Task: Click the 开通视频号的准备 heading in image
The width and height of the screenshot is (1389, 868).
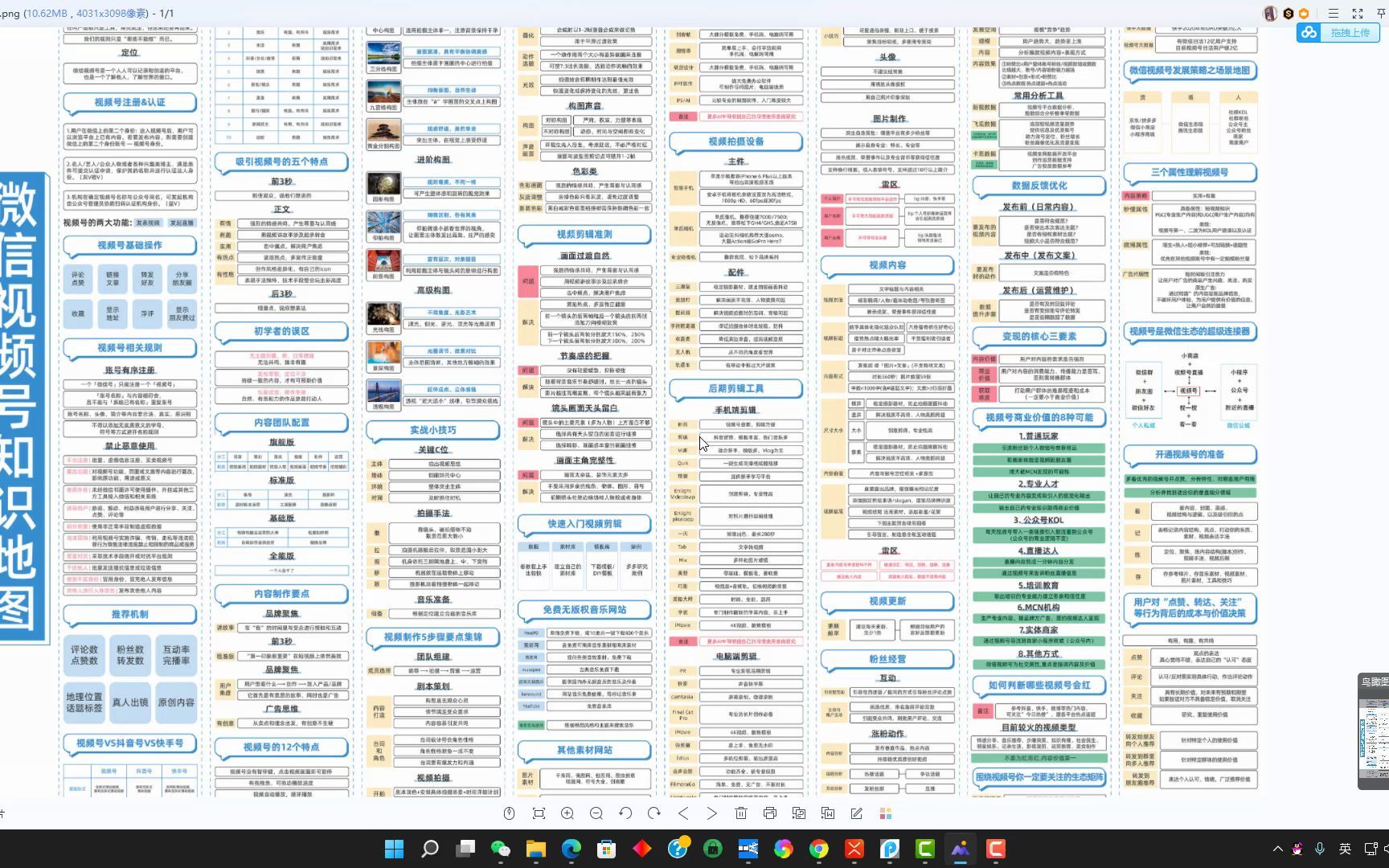Action: tap(1190, 455)
